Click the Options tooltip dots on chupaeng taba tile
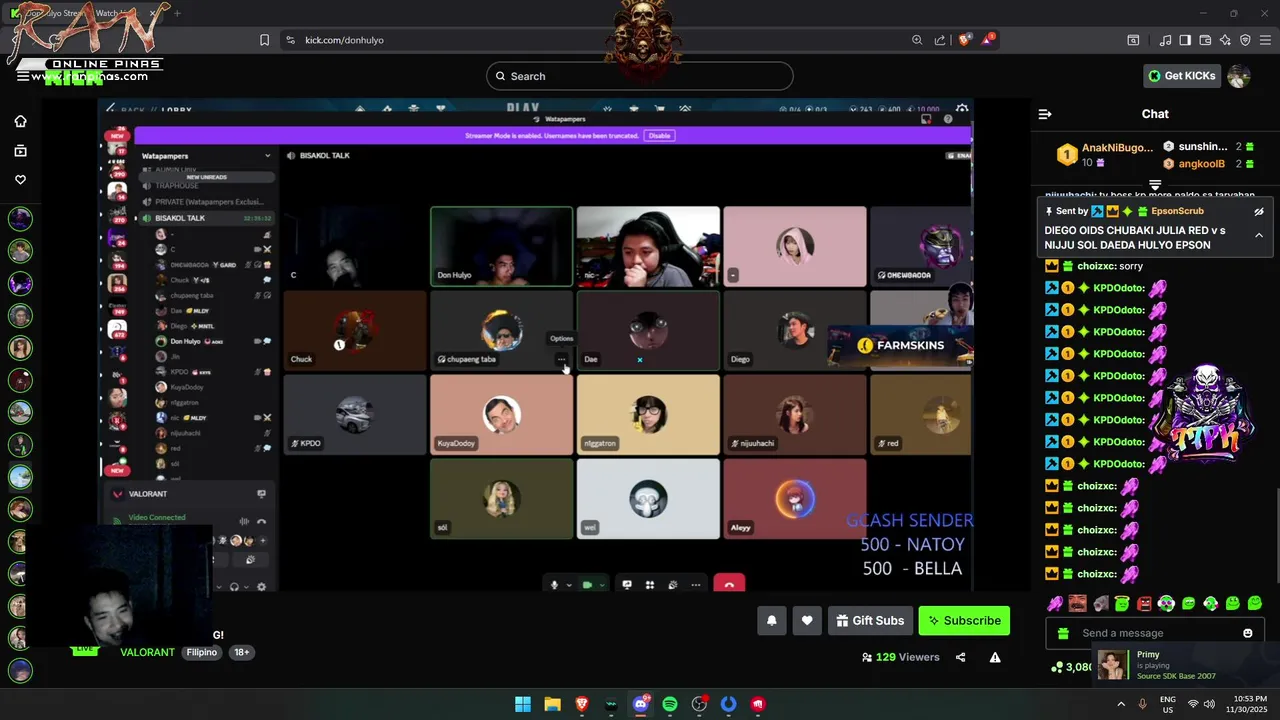The image size is (1280, 720). pyautogui.click(x=561, y=359)
